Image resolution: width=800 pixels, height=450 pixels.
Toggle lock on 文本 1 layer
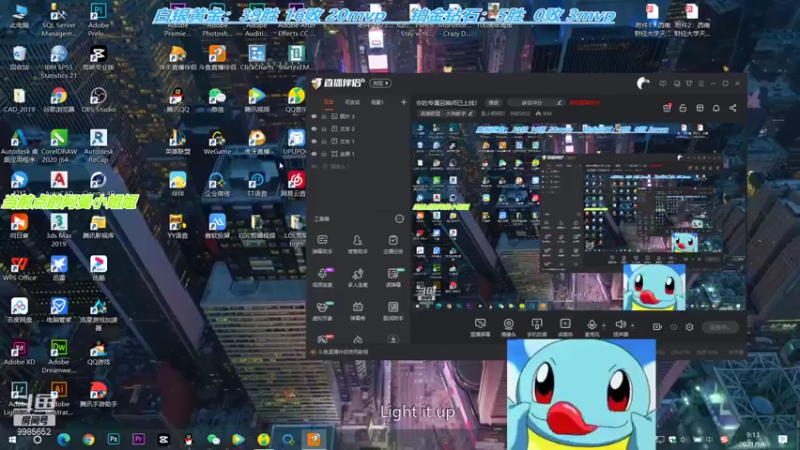point(324,141)
